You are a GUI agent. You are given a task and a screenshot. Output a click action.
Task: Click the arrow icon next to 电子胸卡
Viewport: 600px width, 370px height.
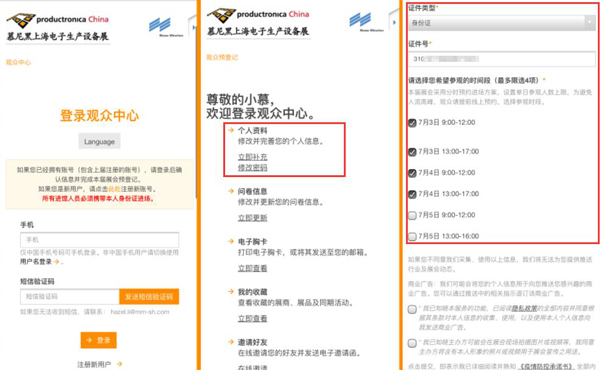pyautogui.click(x=231, y=241)
